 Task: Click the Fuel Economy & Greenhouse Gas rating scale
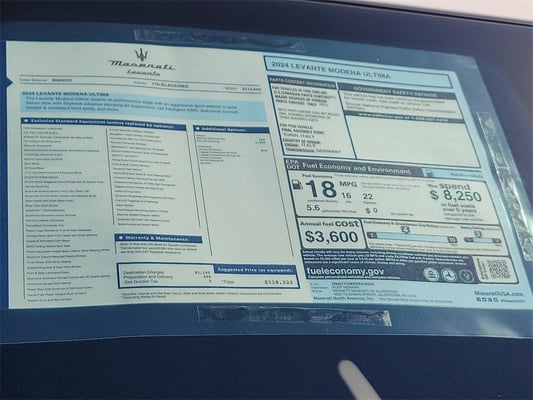coord(413,237)
